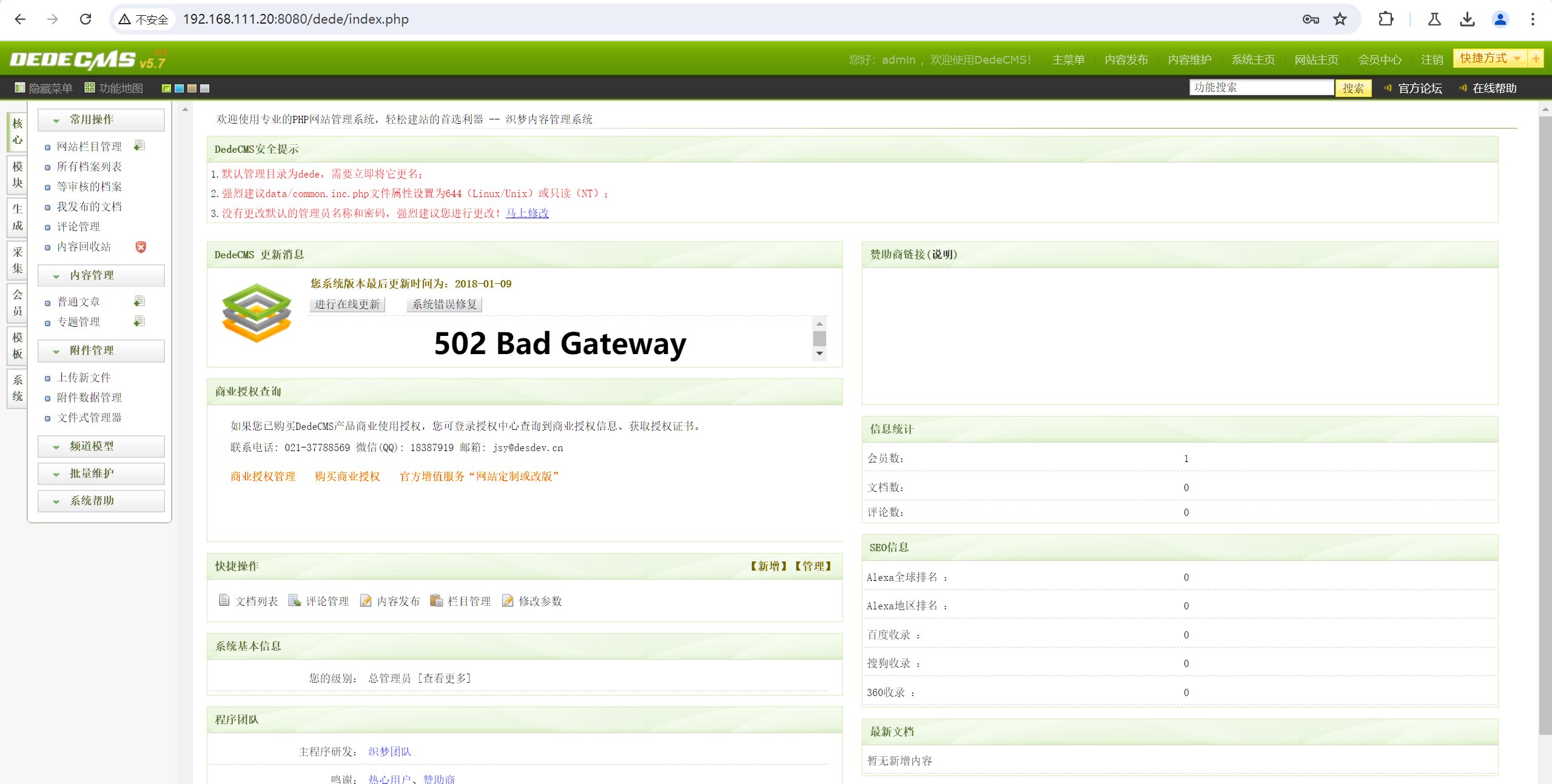Click 【管理】 in the 快捷操作 header
Image resolution: width=1552 pixels, height=784 pixels.
pos(813,566)
